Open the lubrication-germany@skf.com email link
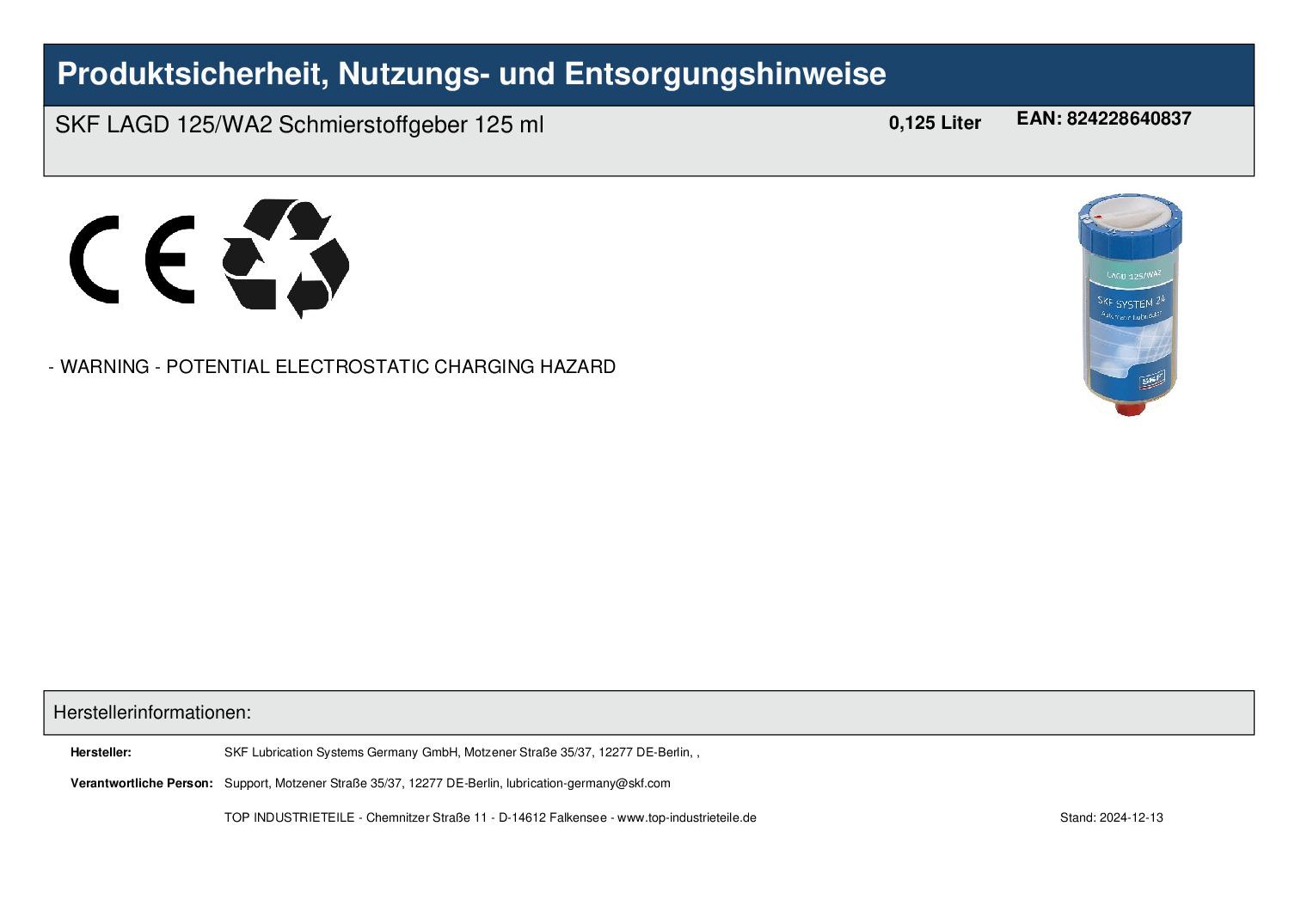This screenshot has width=1307, height=924. click(588, 783)
